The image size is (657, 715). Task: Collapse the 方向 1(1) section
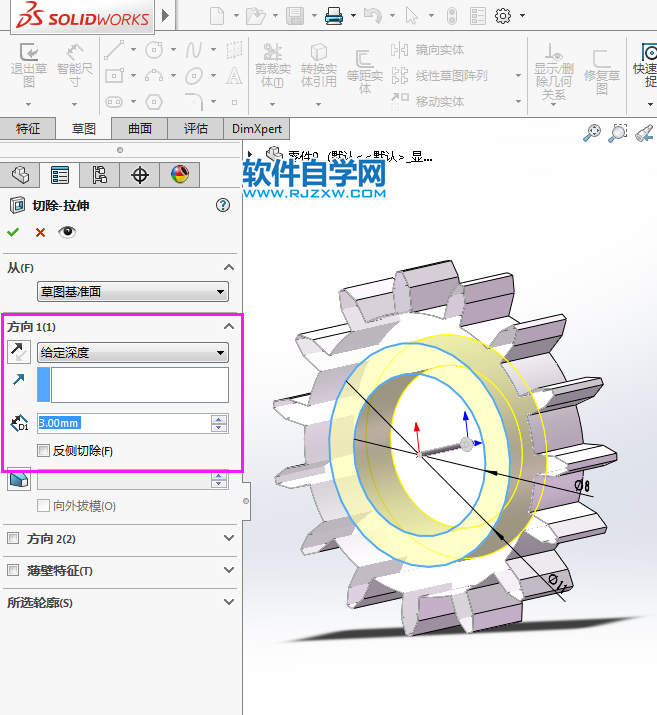click(229, 326)
